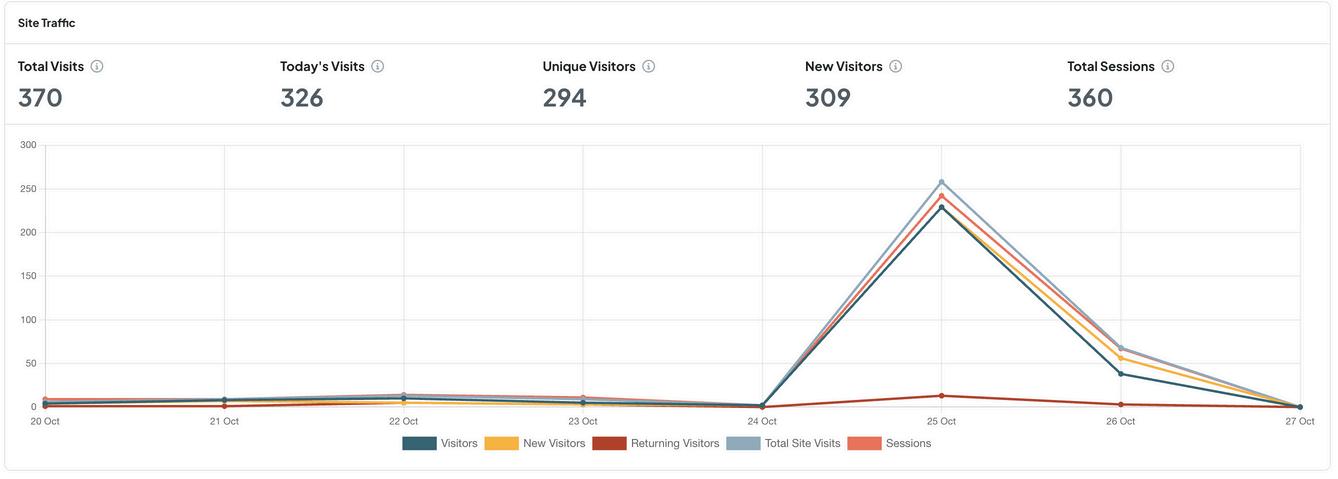Hide the Sessions series via legend

pos(889,443)
